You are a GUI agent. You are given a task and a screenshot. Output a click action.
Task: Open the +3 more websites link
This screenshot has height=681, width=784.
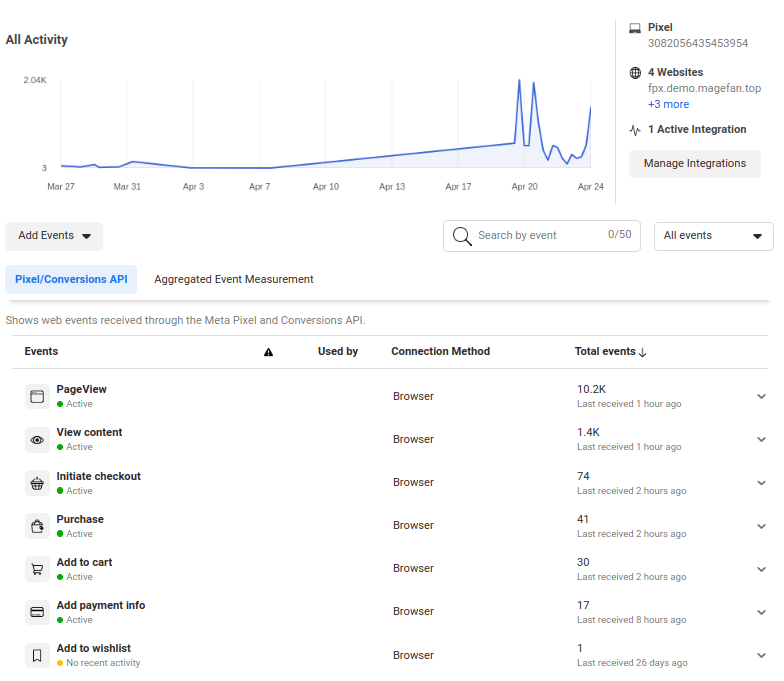668,104
